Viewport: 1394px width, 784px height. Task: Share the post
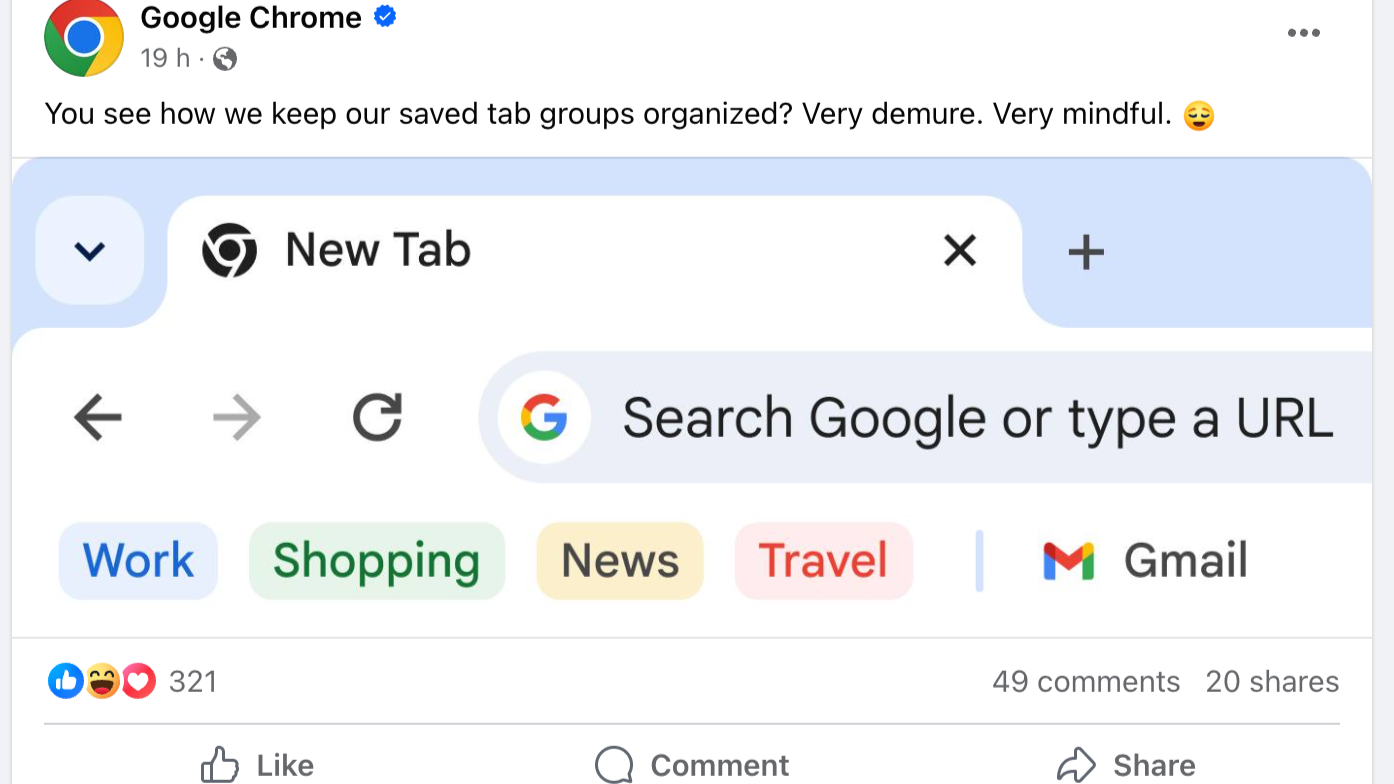[x=1126, y=765]
